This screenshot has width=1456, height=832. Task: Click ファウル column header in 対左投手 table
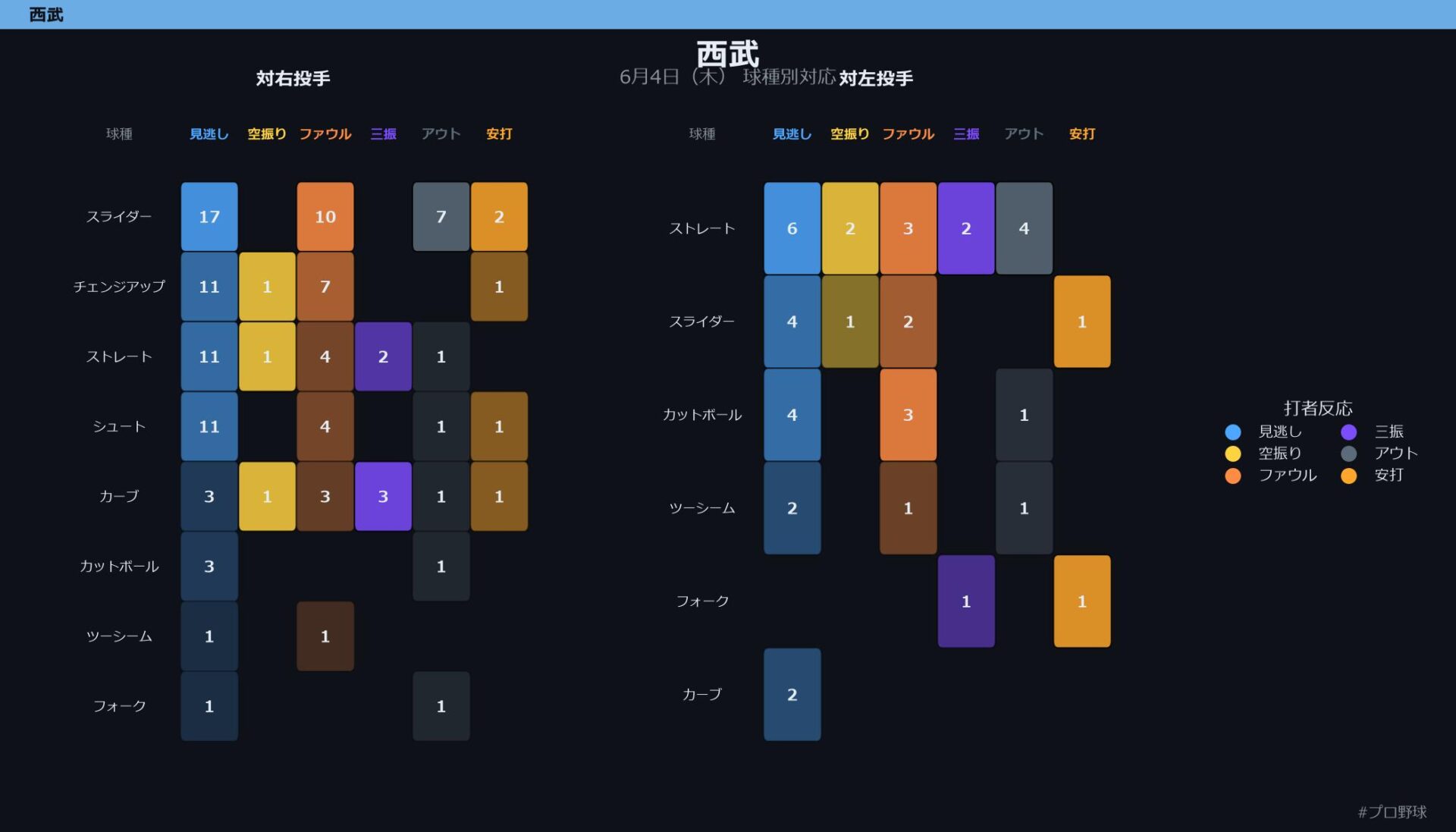[x=908, y=133]
